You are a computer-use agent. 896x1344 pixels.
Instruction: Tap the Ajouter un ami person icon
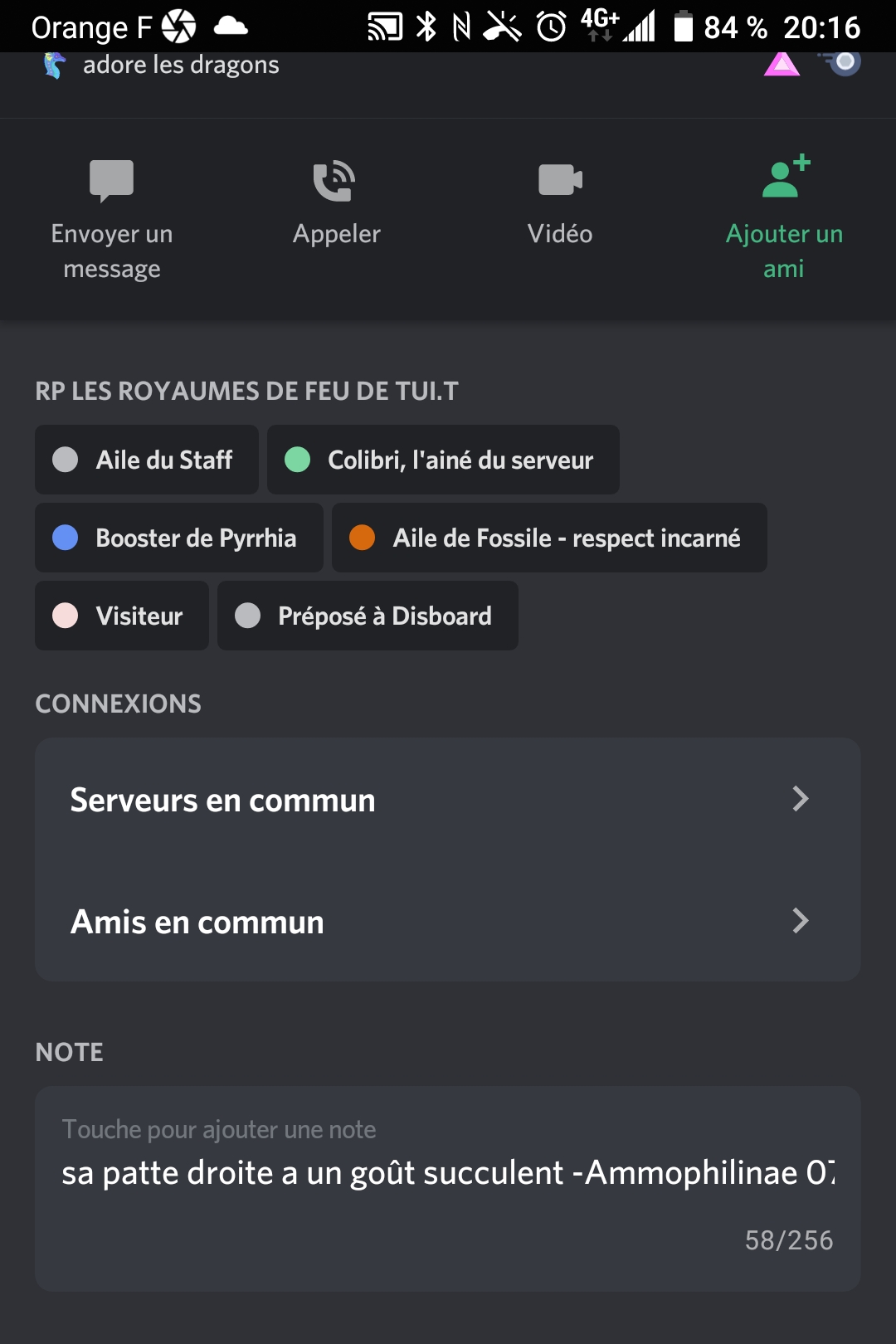784,177
